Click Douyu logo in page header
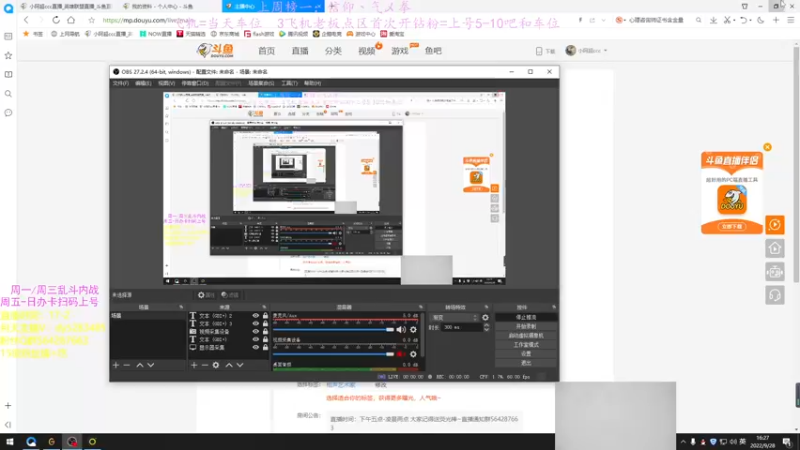 [x=215, y=51]
